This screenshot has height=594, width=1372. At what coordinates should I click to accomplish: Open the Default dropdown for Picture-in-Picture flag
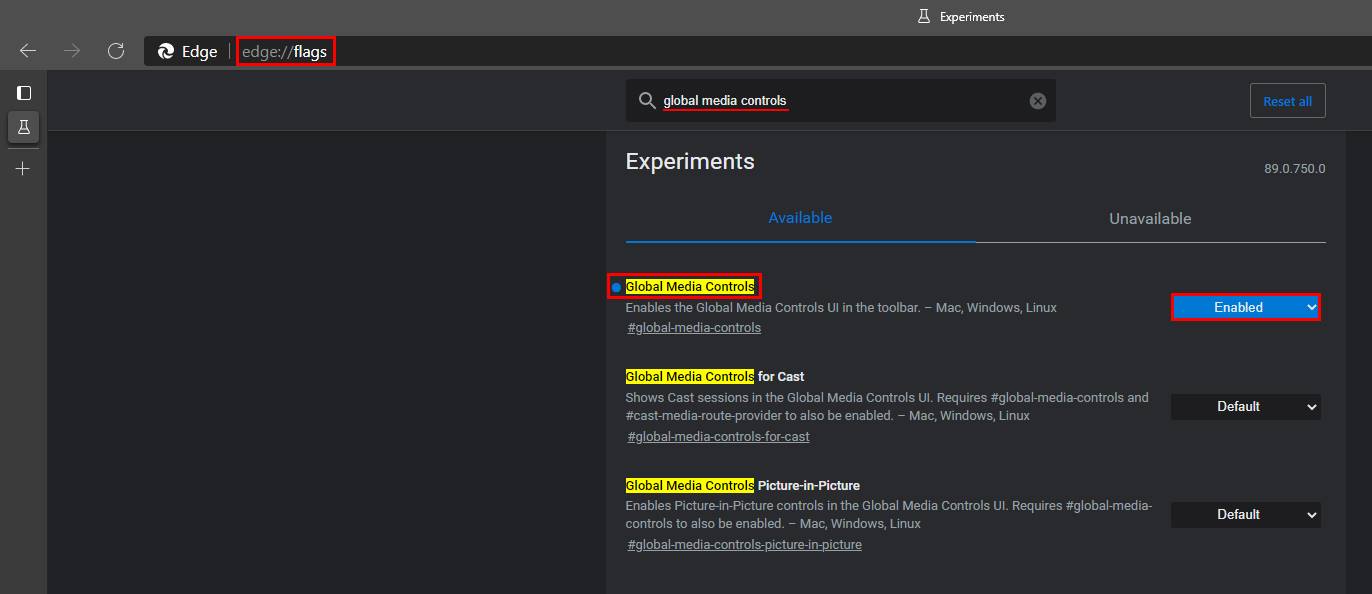tap(1246, 514)
